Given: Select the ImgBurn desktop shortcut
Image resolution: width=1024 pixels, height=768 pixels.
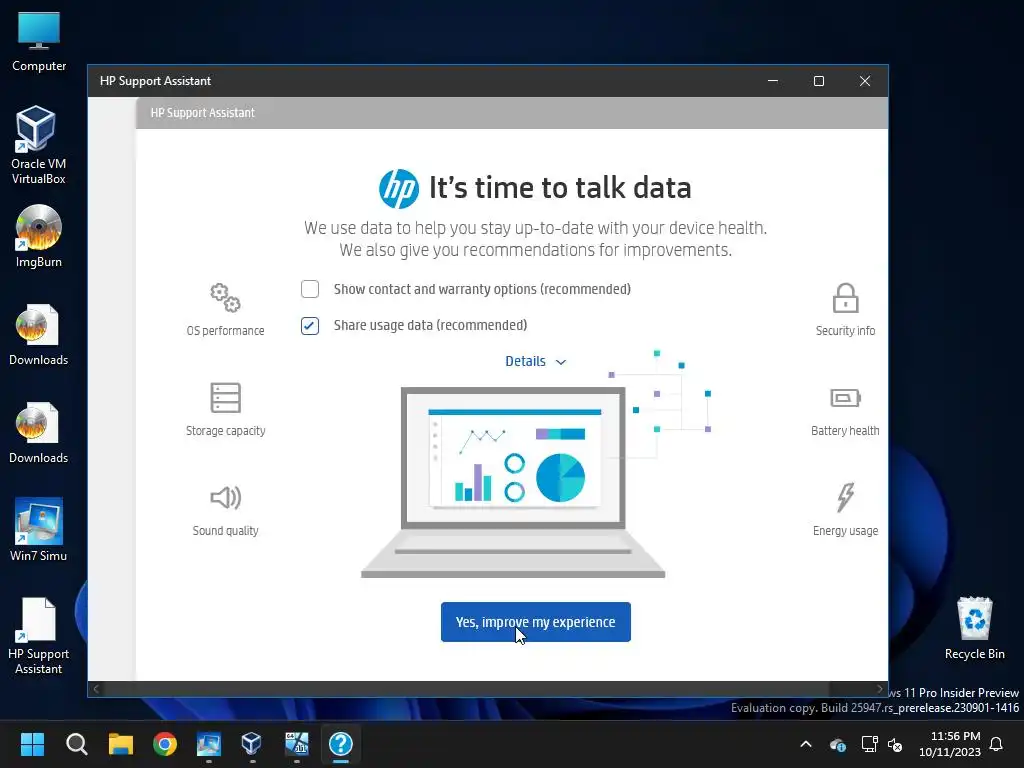Looking at the screenshot, I should pyautogui.click(x=39, y=236).
